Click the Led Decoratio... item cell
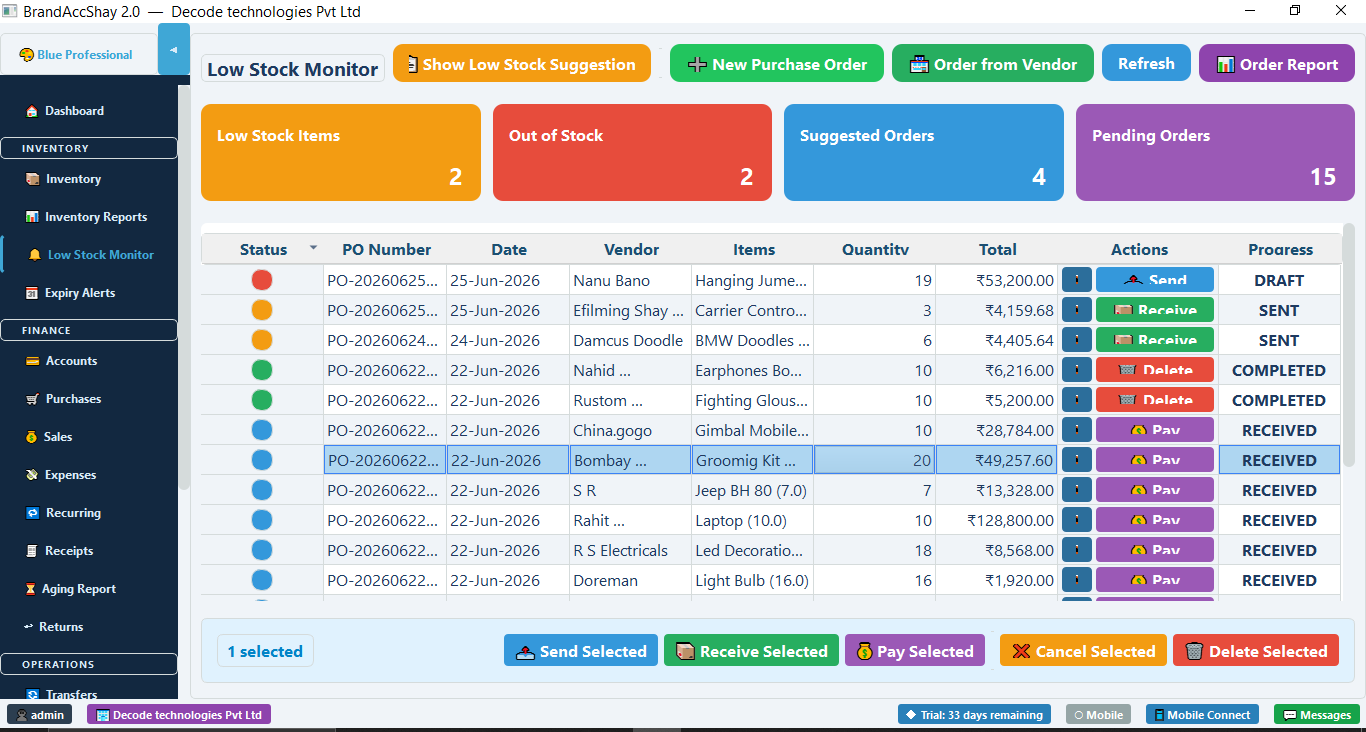 pos(752,550)
